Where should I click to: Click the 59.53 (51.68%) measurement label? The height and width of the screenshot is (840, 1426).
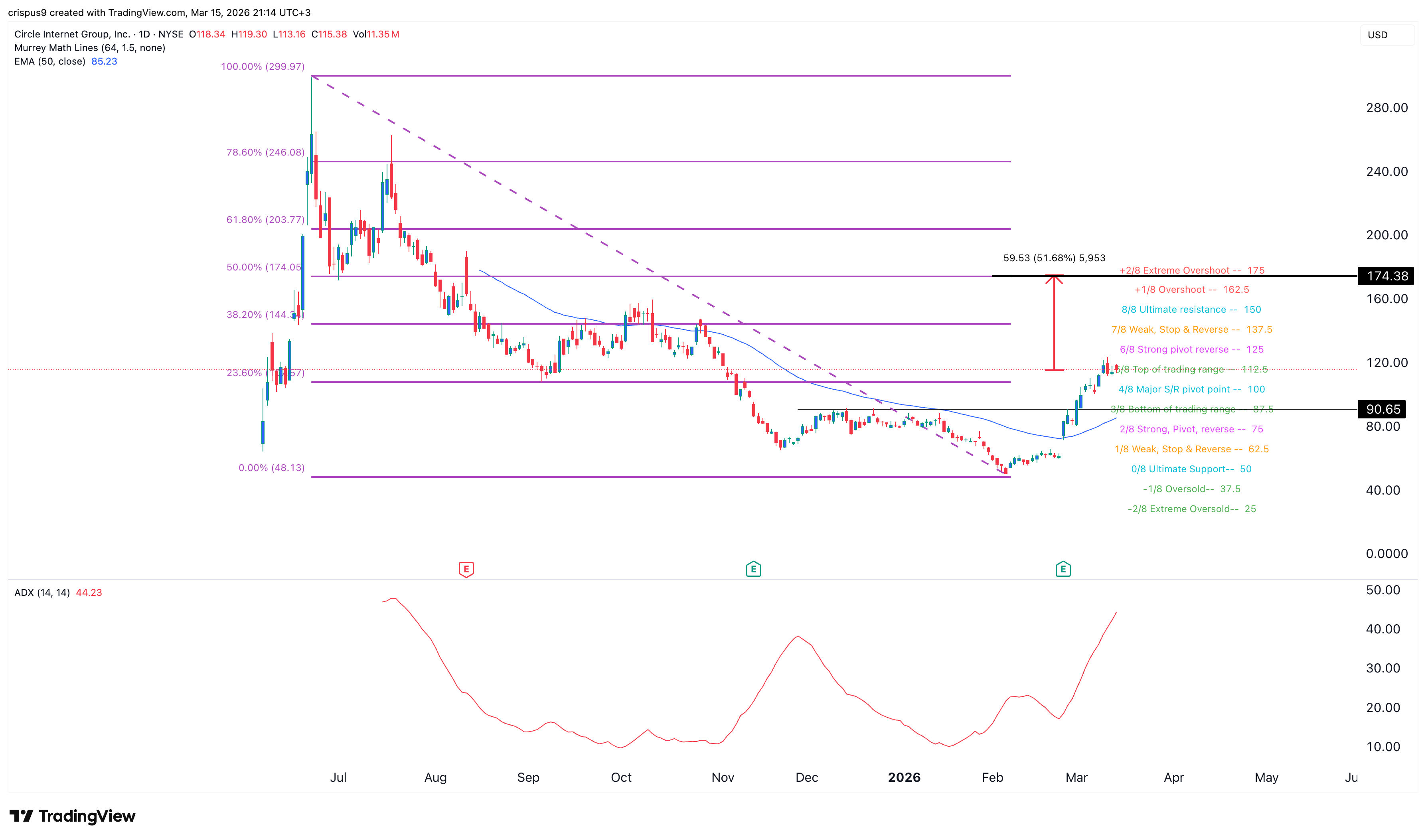[1054, 258]
